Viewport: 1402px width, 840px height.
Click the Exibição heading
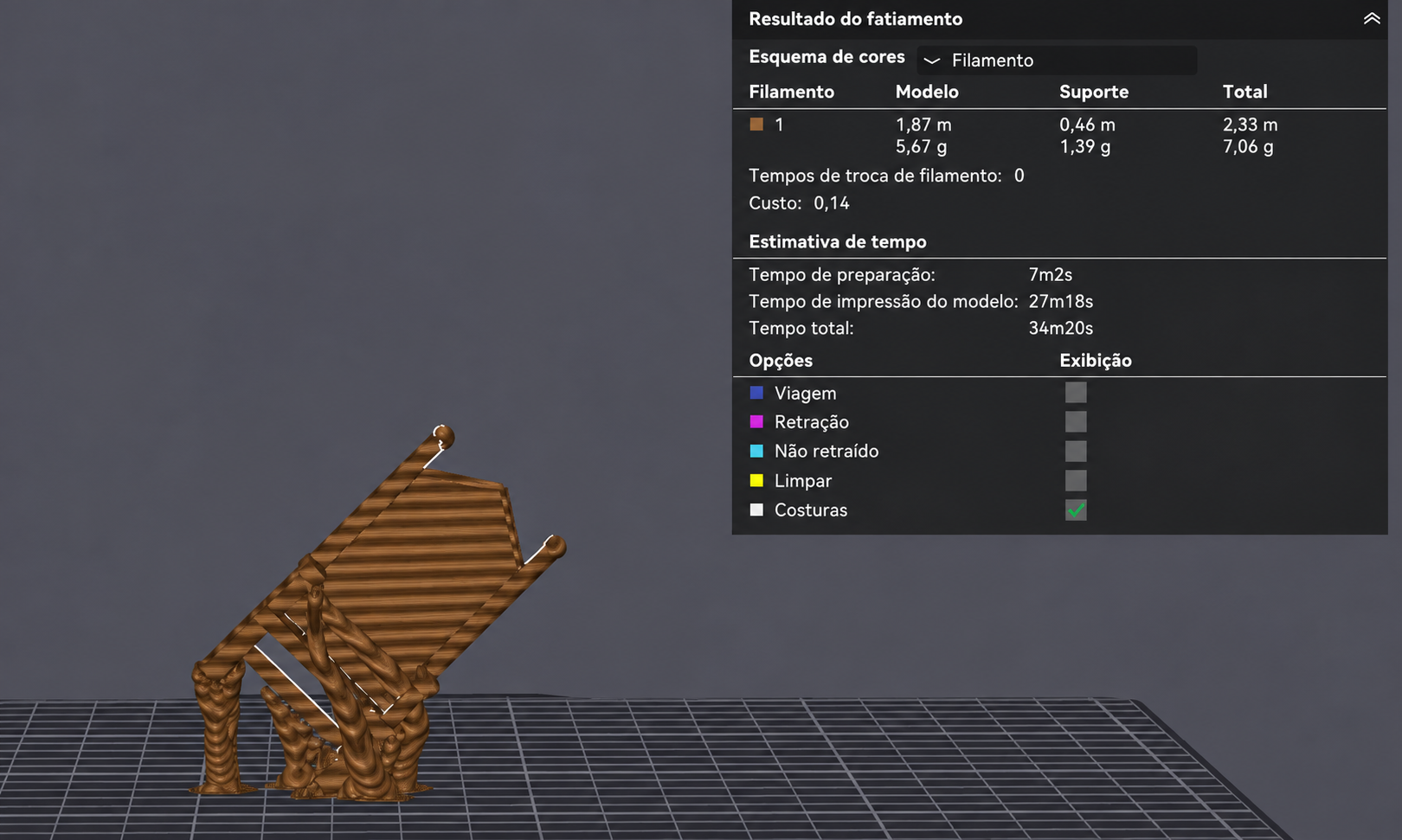tap(1096, 361)
